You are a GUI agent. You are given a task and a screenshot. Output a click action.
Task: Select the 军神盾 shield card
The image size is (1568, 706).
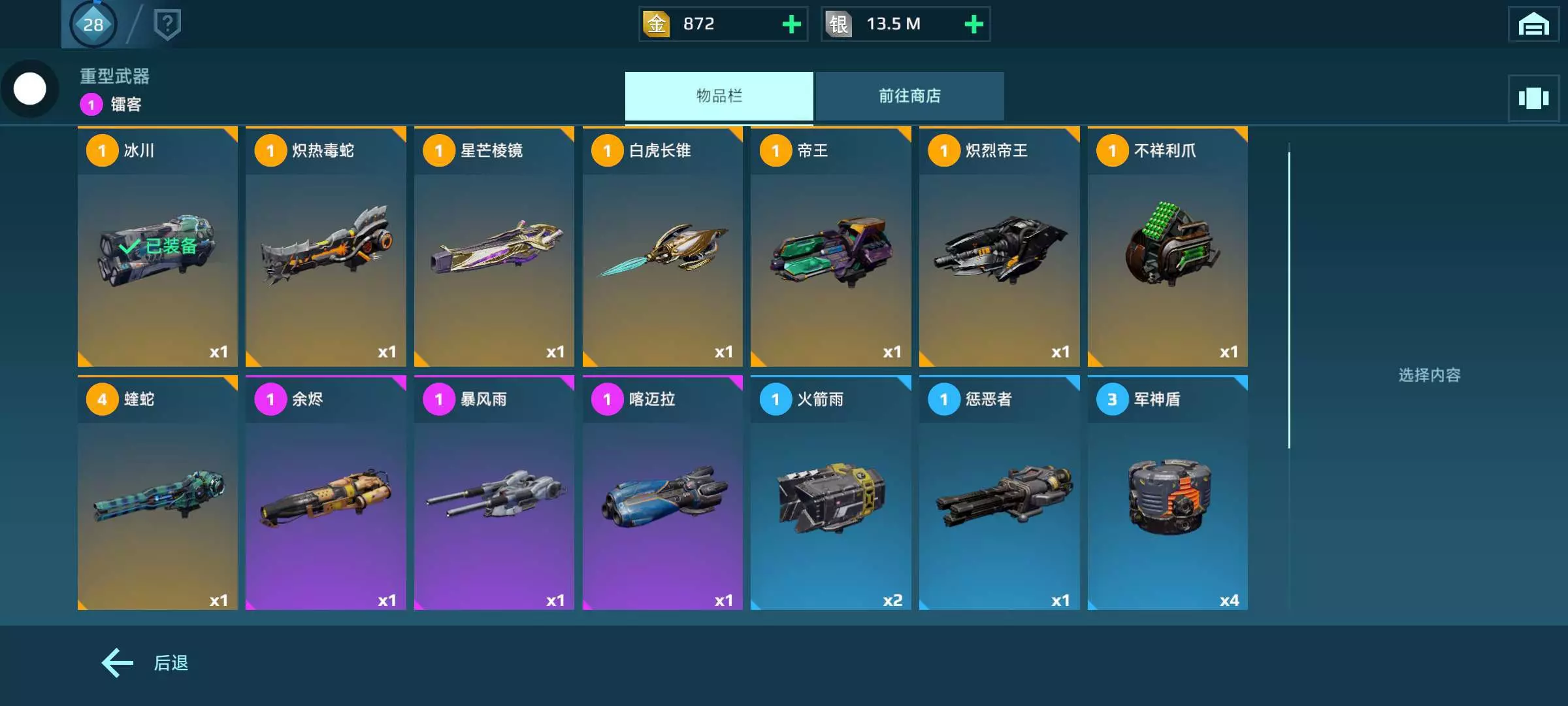coord(1168,493)
